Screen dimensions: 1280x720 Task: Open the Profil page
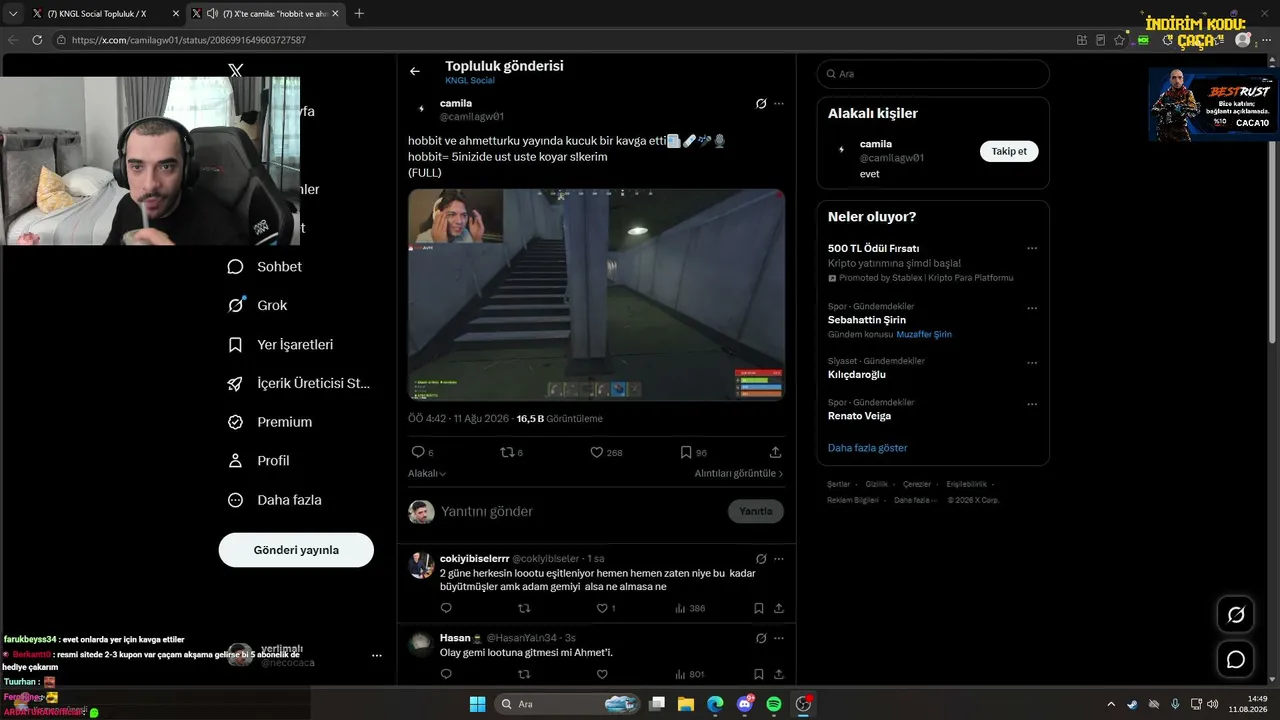pos(259,461)
